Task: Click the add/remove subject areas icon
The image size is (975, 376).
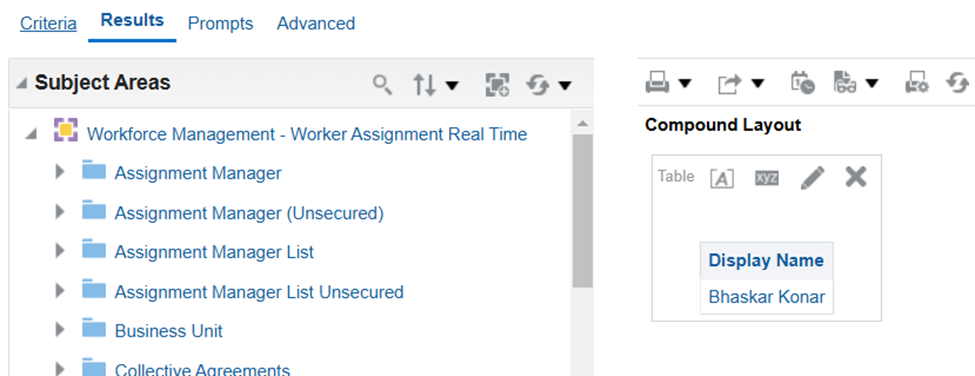Action: [497, 85]
